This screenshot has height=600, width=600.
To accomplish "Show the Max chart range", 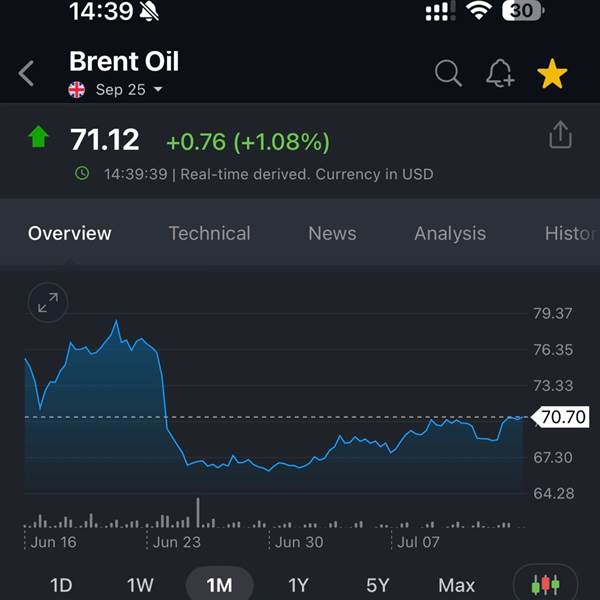I will tap(457, 585).
